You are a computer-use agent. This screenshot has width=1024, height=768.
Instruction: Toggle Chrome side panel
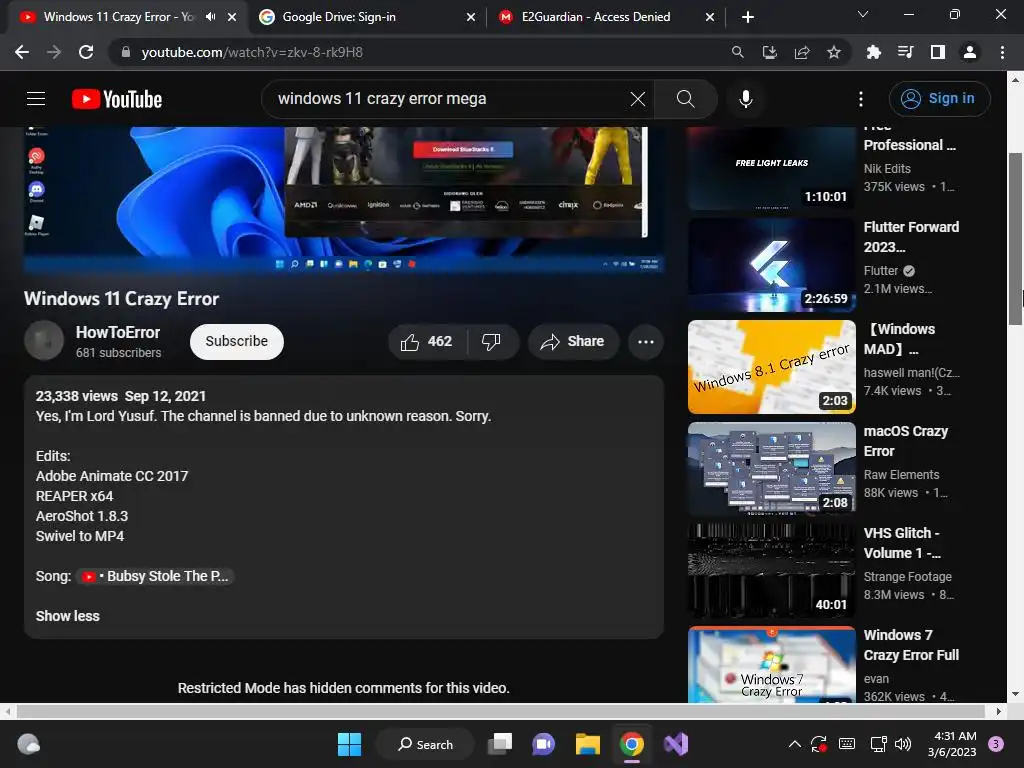pyautogui.click(x=938, y=52)
